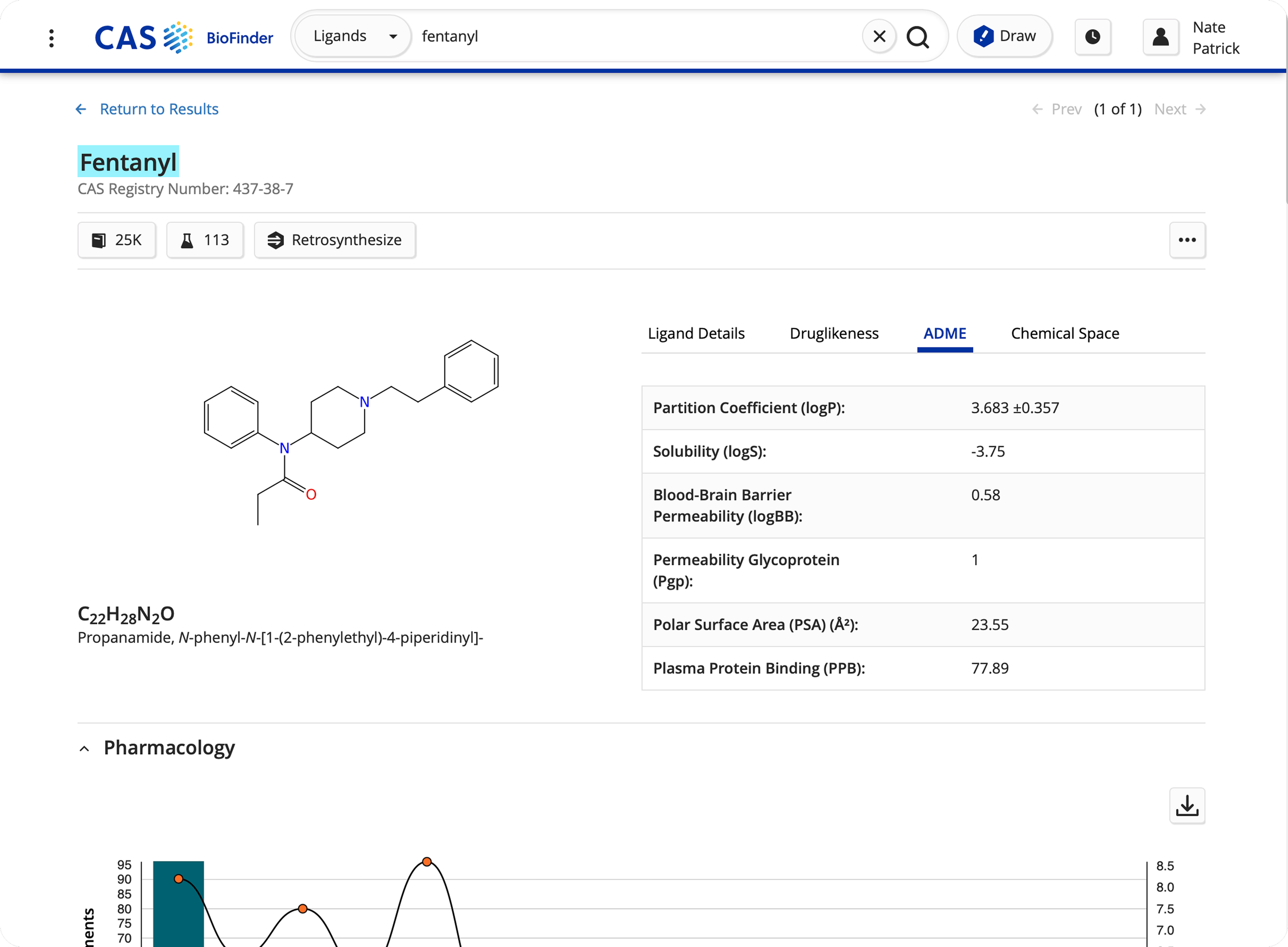This screenshot has width=1288, height=947.
Task: Run the search with the magnifier icon
Action: 918,36
